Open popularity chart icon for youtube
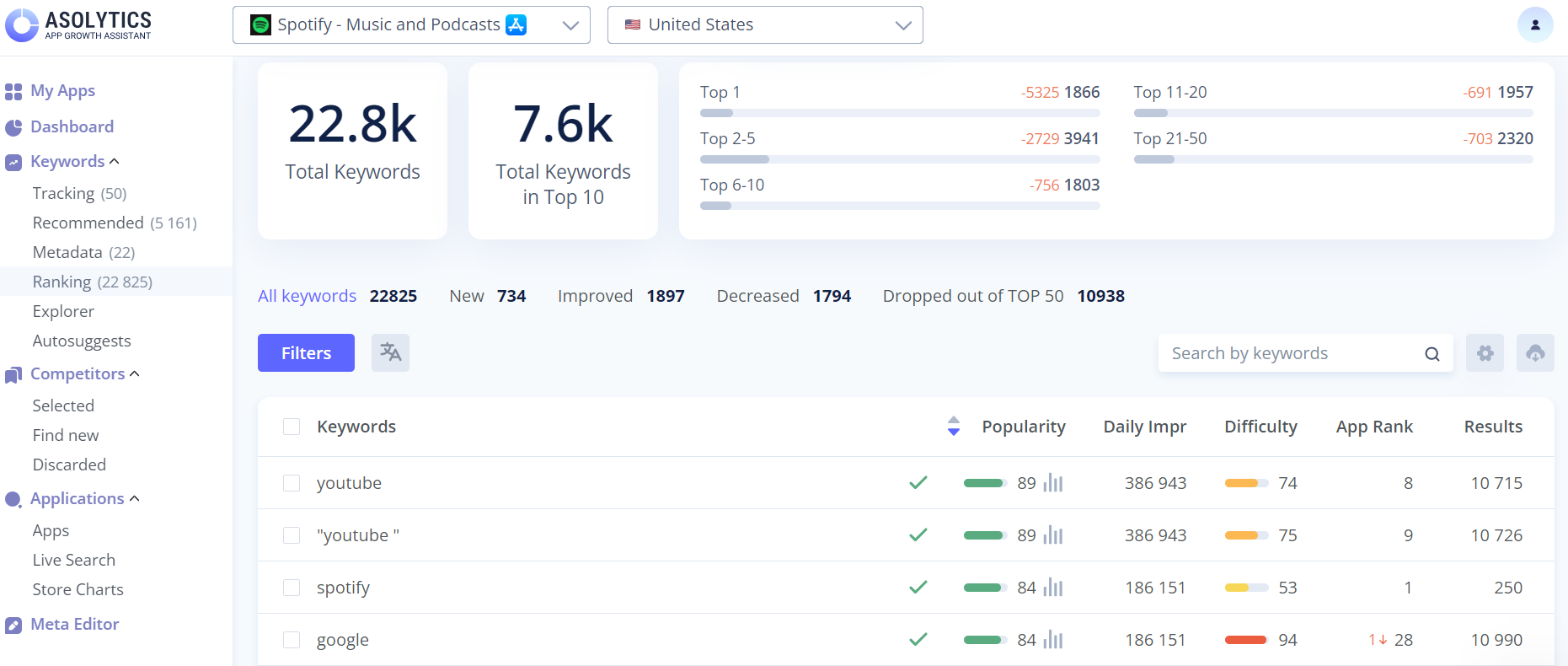 1053,483
